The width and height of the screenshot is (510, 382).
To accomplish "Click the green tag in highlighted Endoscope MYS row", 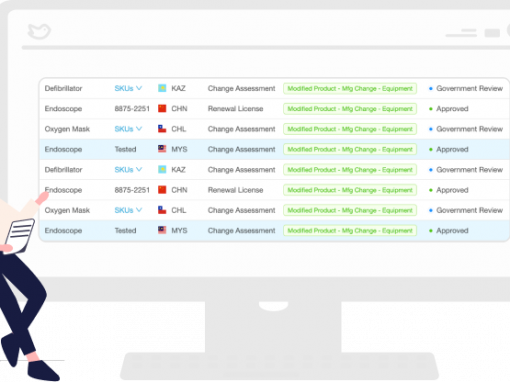I will coord(350,149).
